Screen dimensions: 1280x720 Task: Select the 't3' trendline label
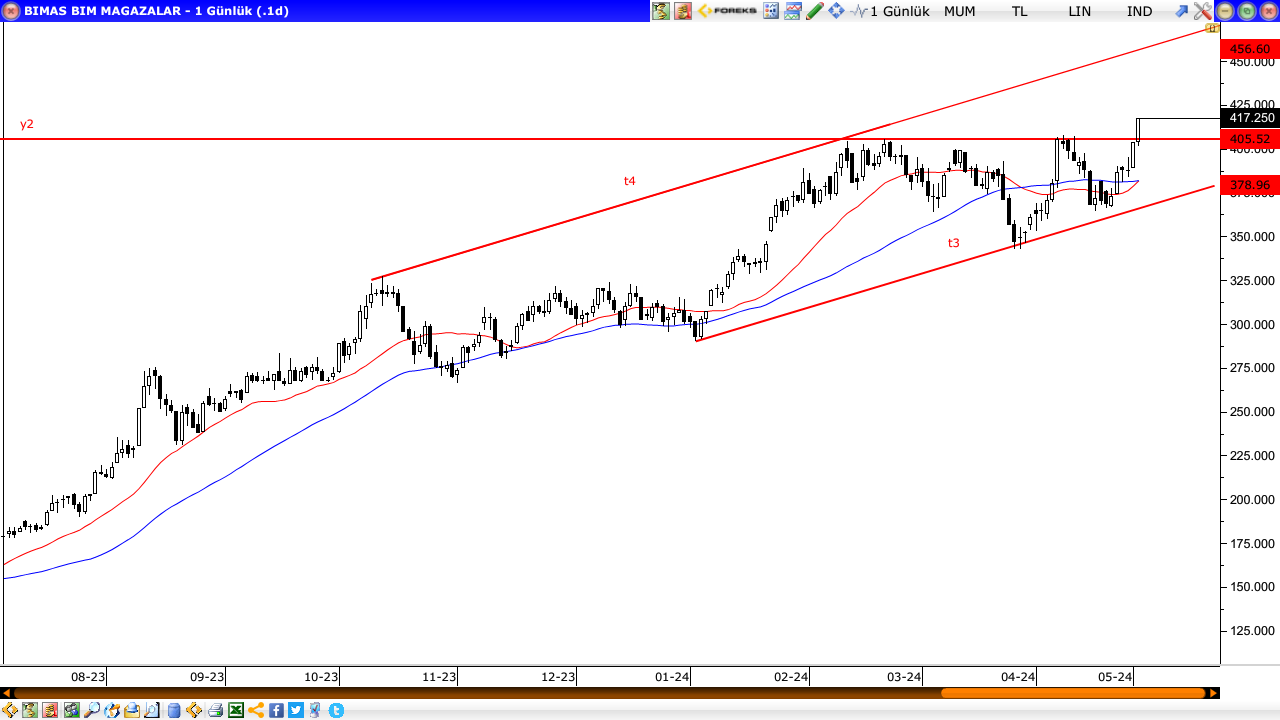pyautogui.click(x=954, y=242)
